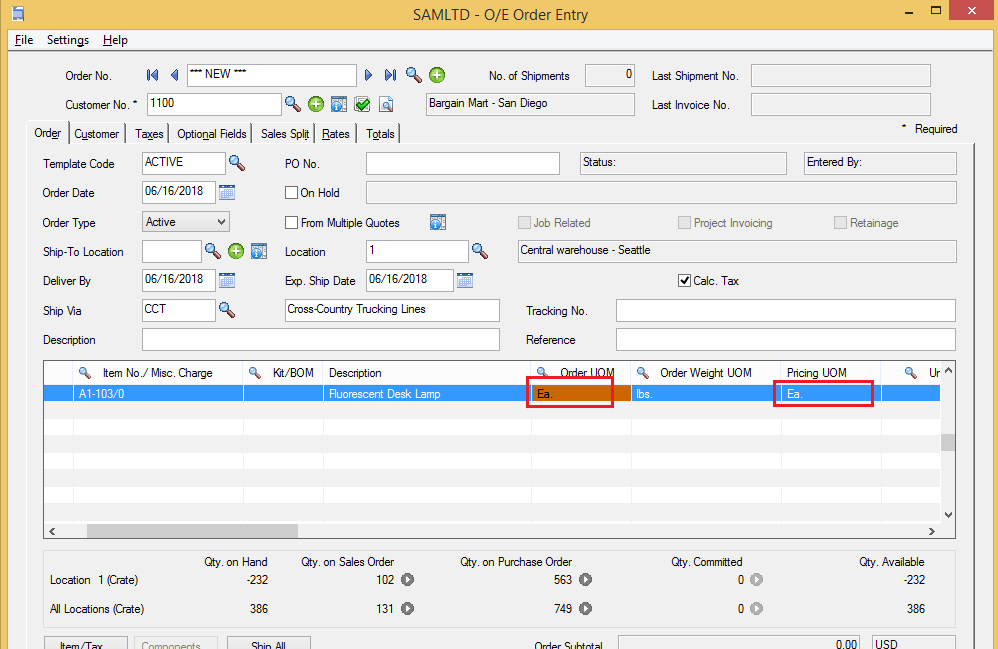Click grid horizontal scrollbar thumb
The image size is (998, 649).
pyautogui.click(x=192, y=531)
